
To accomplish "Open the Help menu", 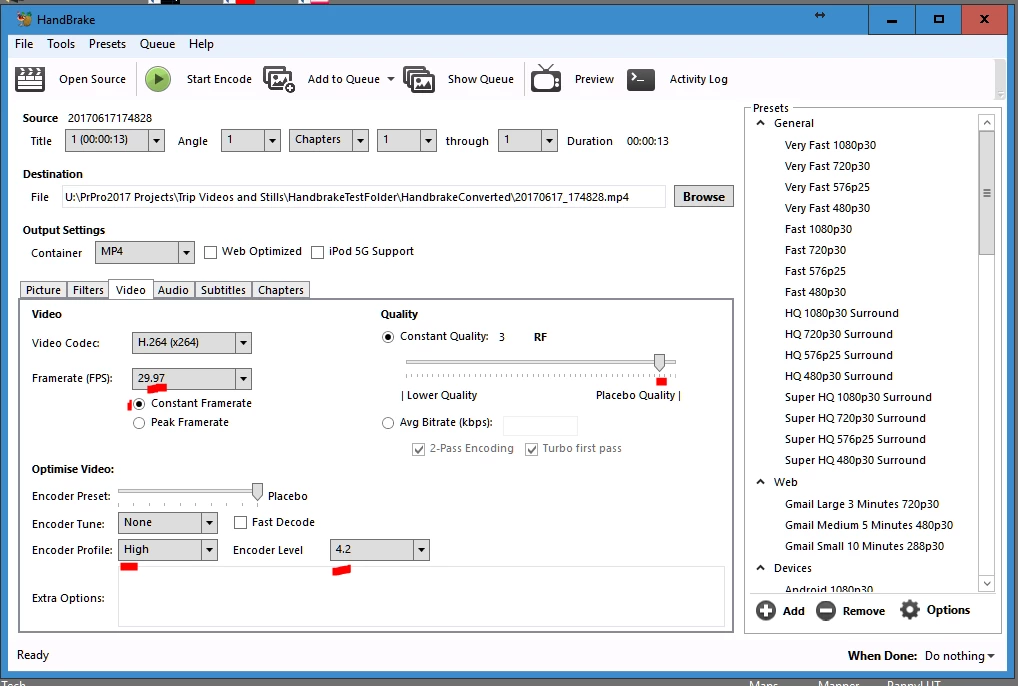I will [x=201, y=43].
